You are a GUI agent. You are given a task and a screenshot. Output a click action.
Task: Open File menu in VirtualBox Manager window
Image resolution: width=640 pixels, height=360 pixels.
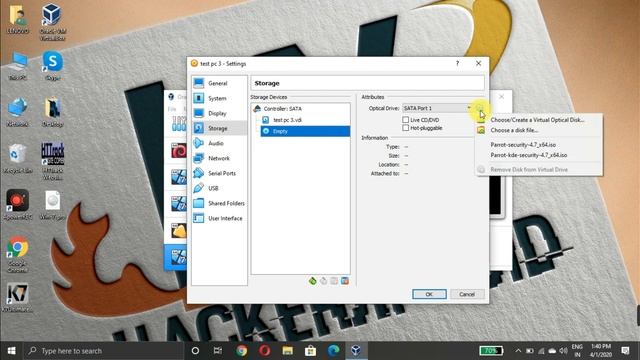pos(172,109)
